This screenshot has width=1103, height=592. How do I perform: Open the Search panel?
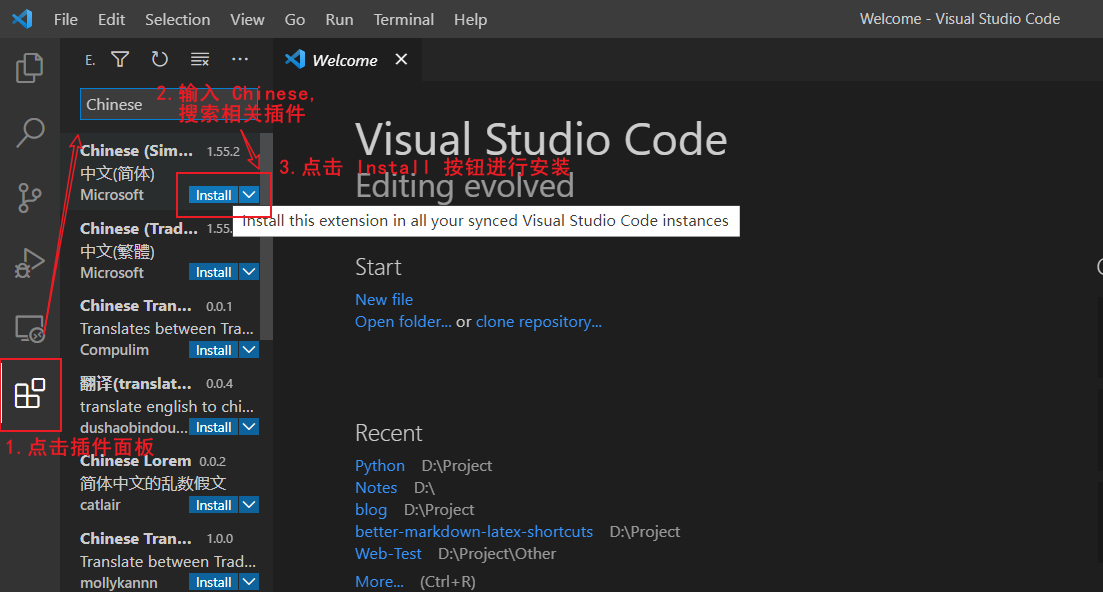tap(29, 132)
